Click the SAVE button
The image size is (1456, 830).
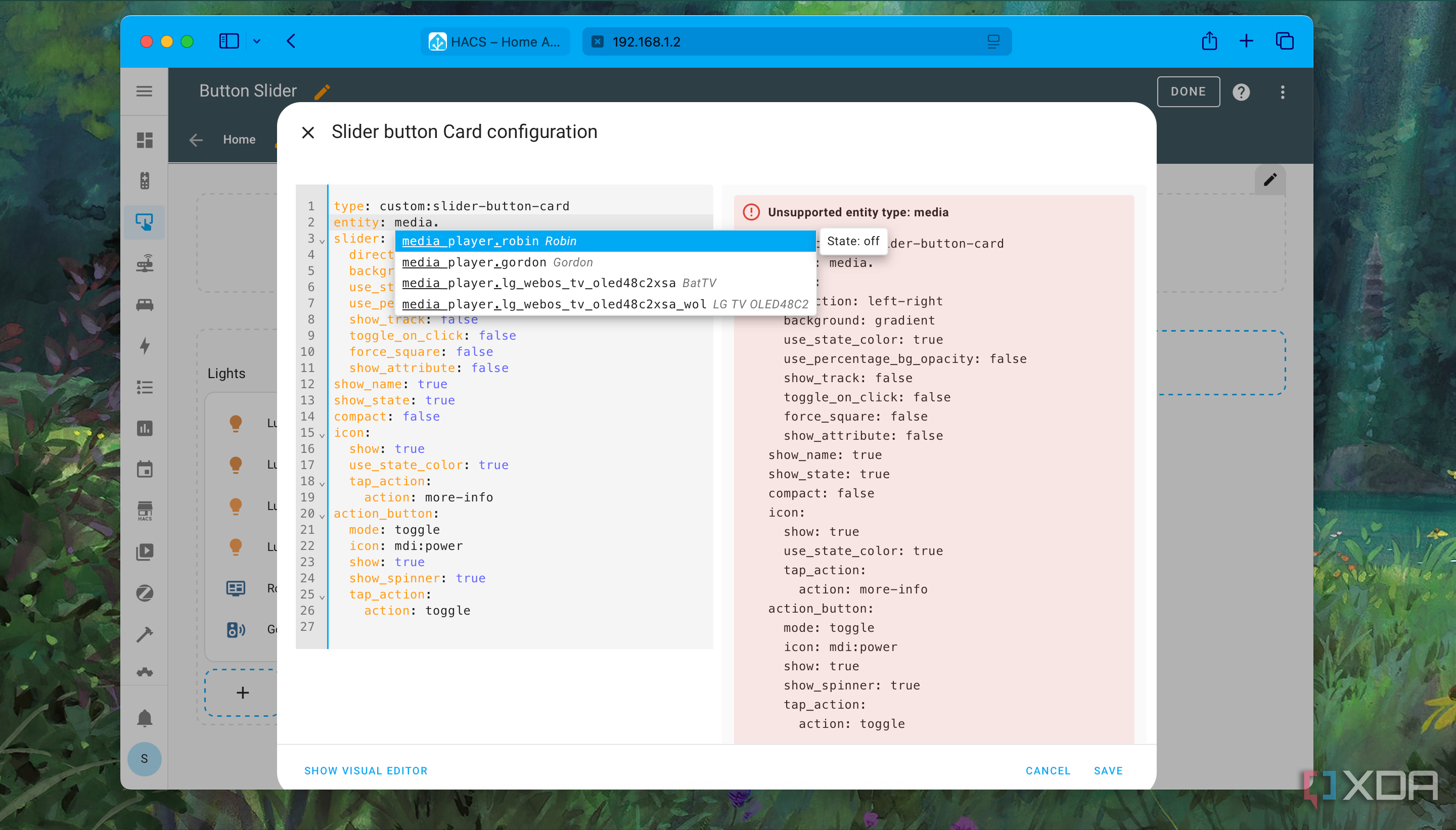click(1108, 771)
